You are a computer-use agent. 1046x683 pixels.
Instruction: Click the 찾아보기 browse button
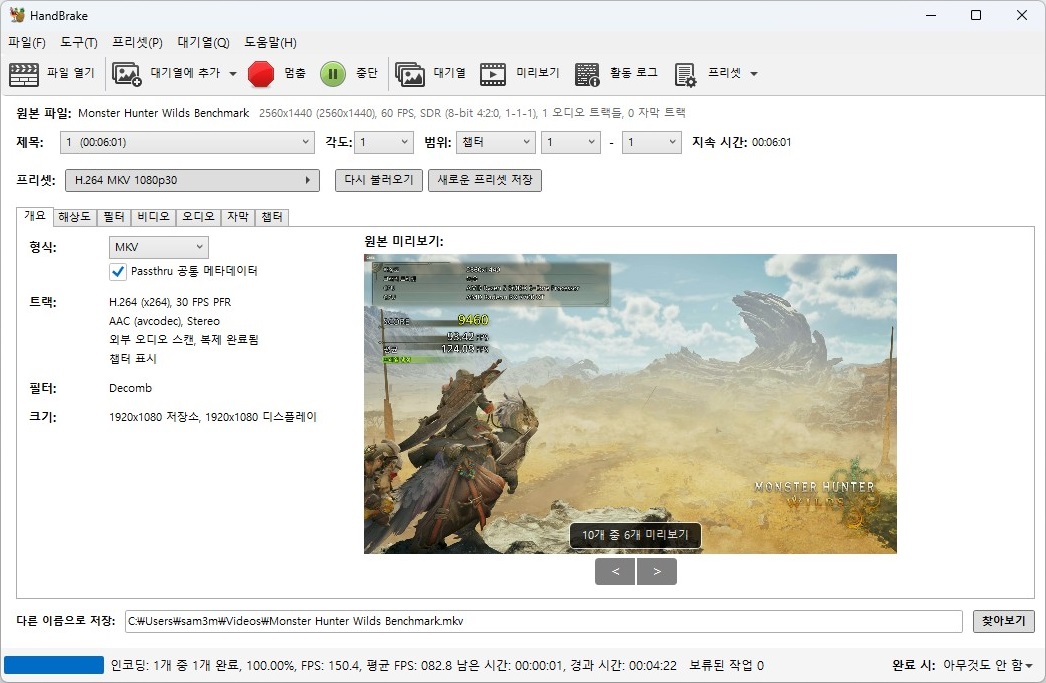(x=1003, y=621)
